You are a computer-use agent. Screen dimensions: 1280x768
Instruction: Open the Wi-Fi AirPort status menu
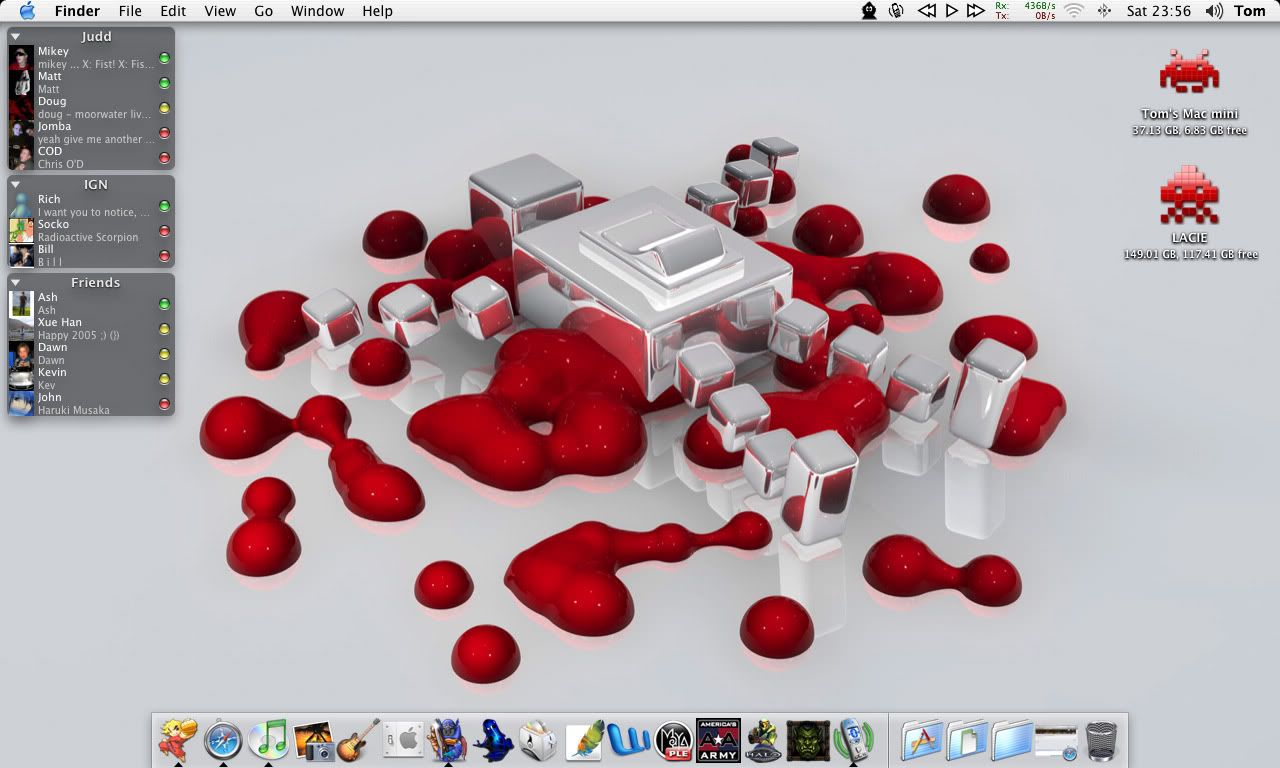[1074, 11]
